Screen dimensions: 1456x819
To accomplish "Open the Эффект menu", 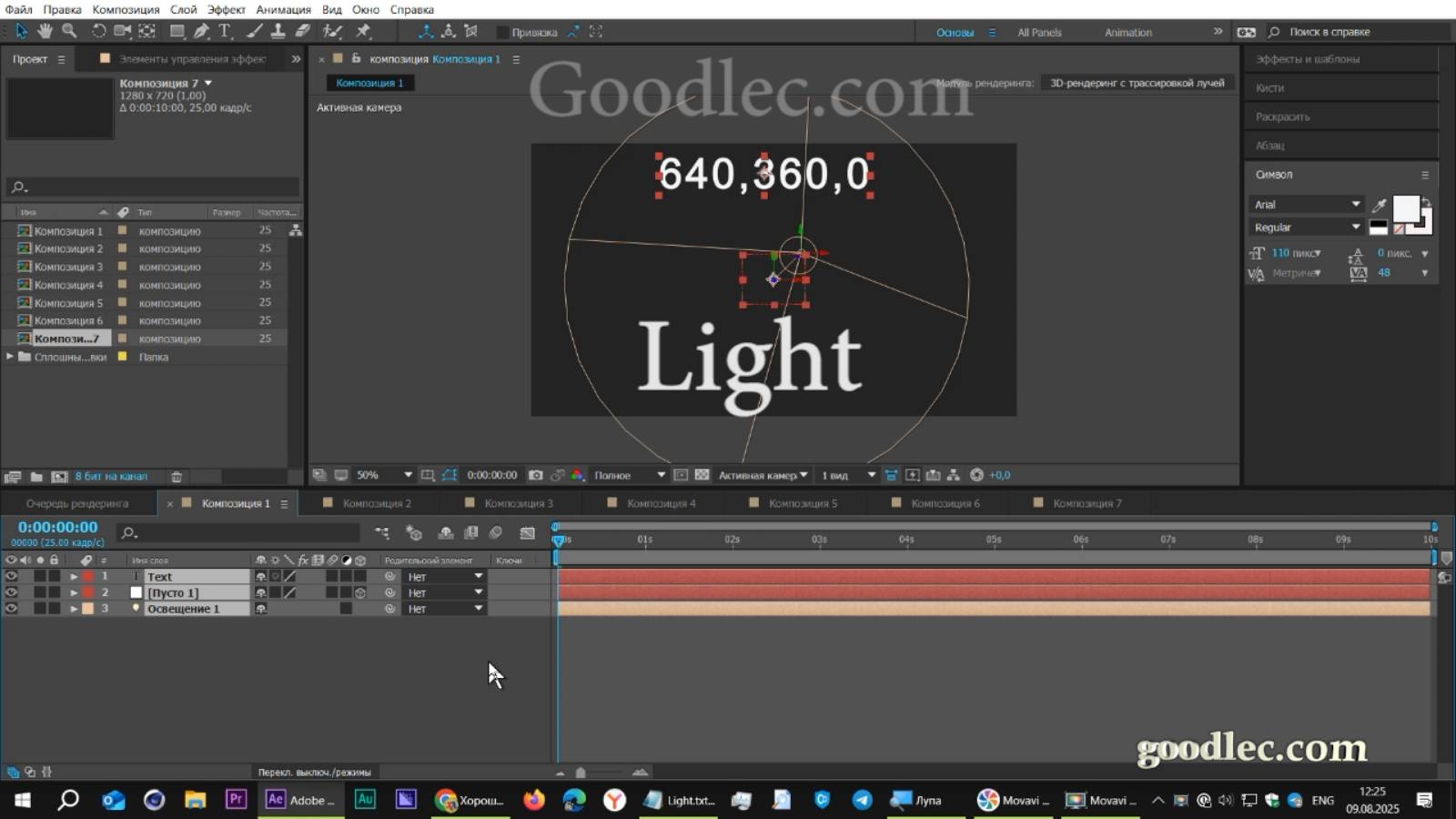I will 227,9.
